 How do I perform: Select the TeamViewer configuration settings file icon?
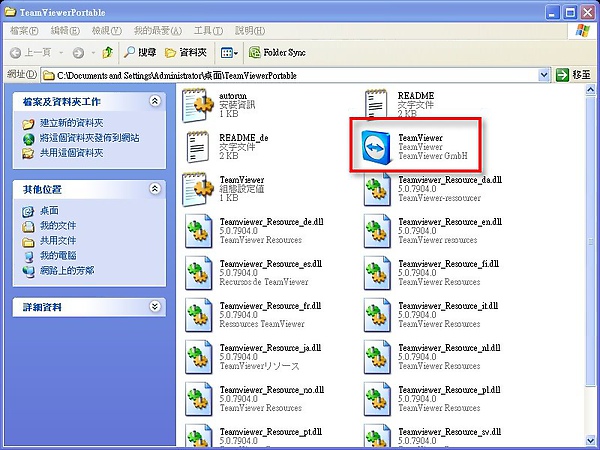tap(197, 189)
